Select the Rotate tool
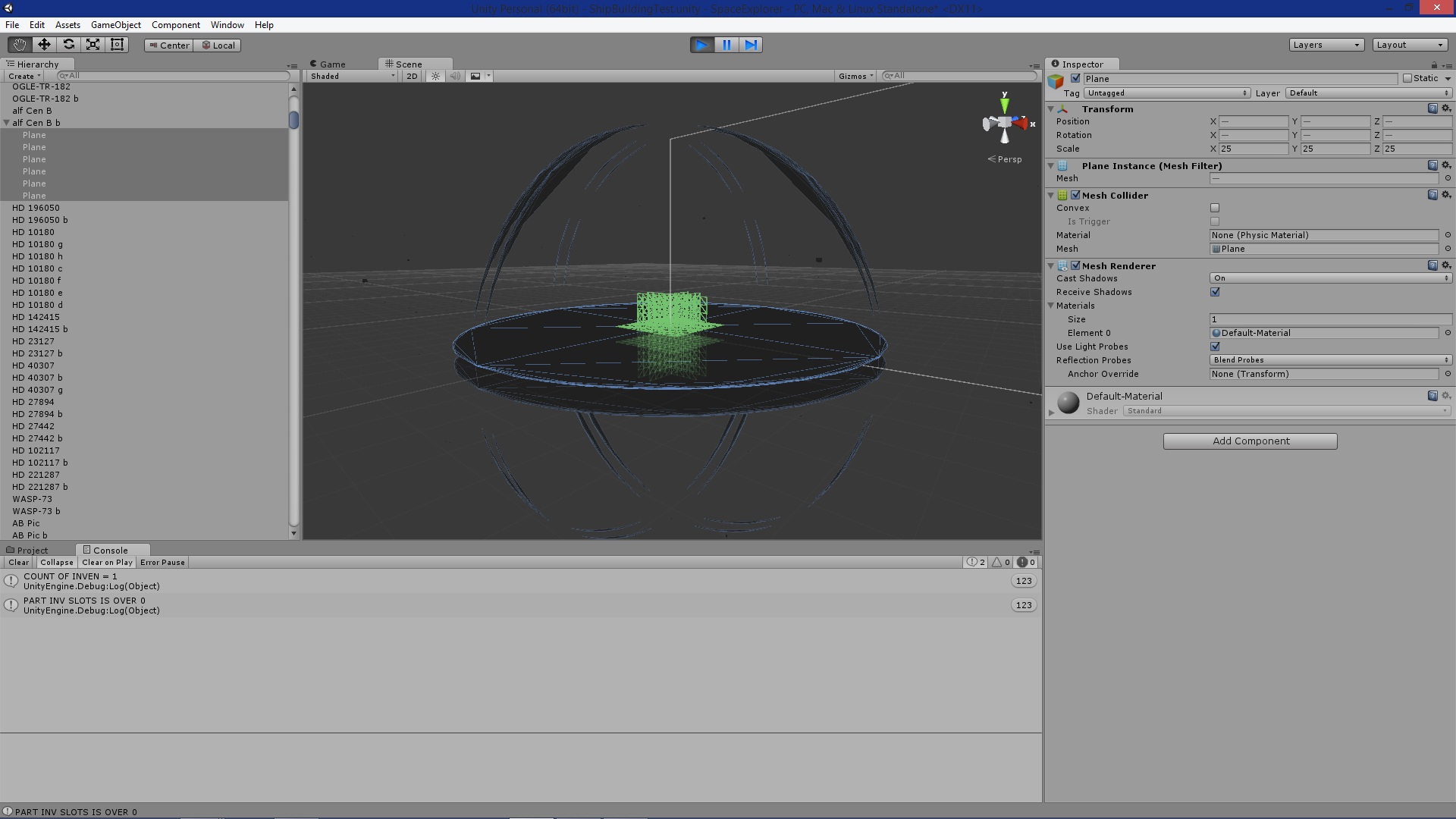Viewport: 1456px width, 819px height. (68, 45)
